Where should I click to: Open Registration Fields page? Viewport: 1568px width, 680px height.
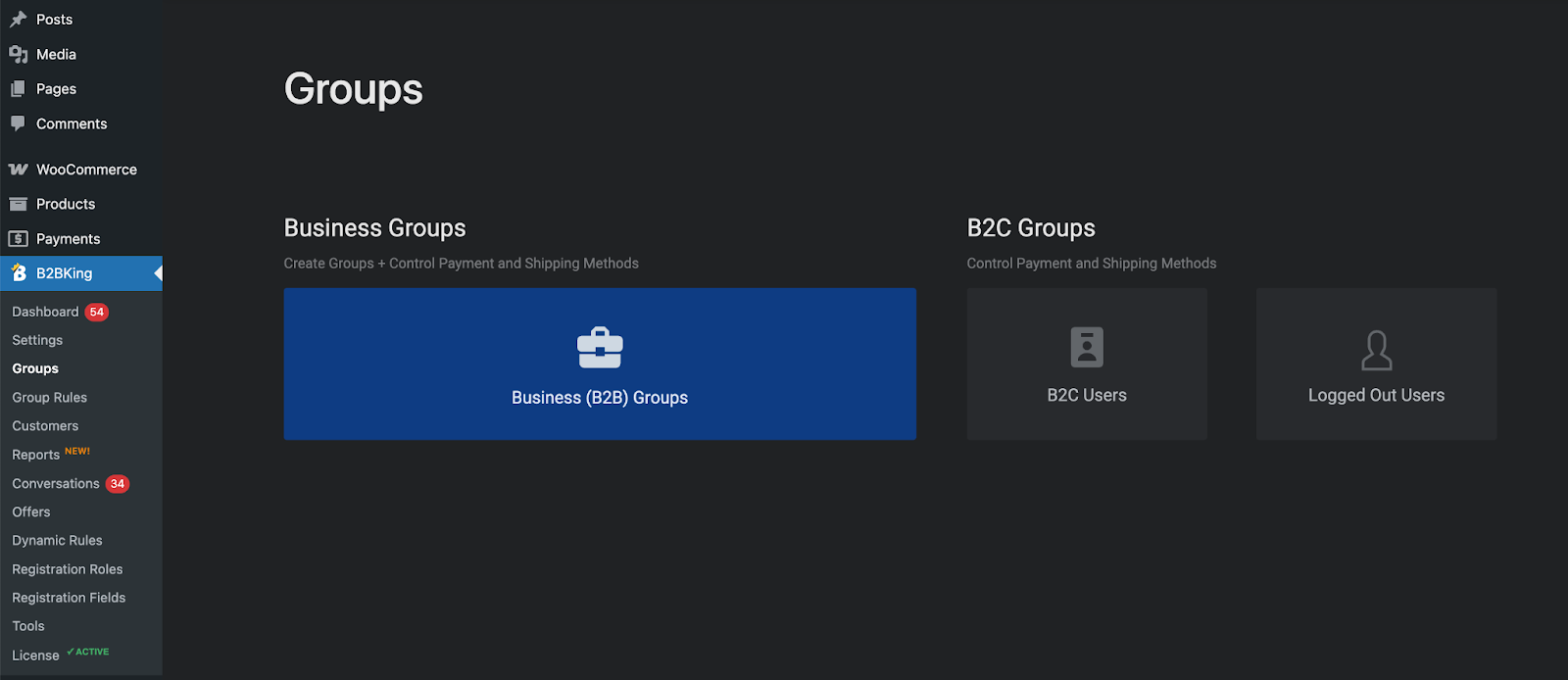pos(69,598)
